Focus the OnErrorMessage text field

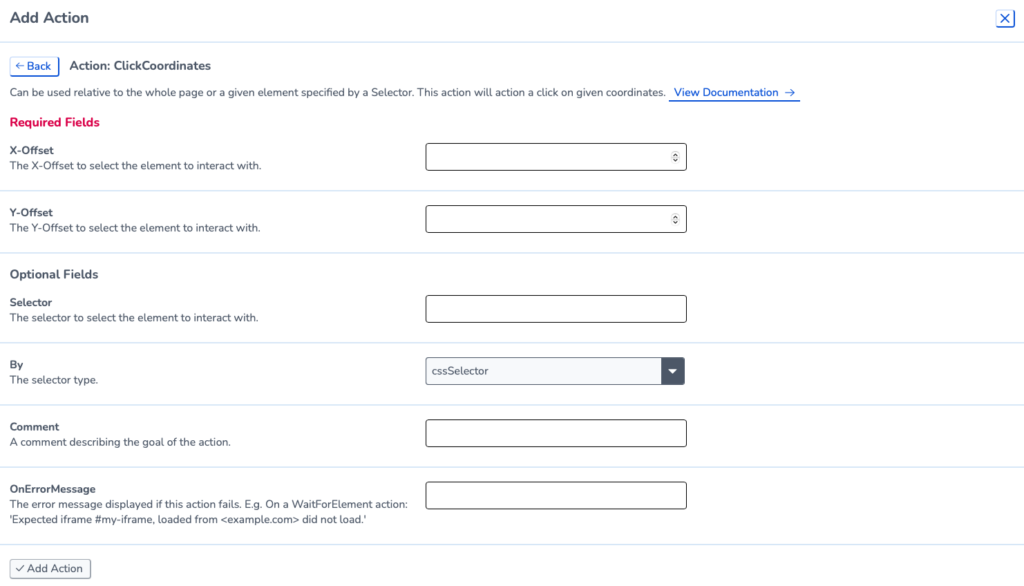(x=556, y=495)
